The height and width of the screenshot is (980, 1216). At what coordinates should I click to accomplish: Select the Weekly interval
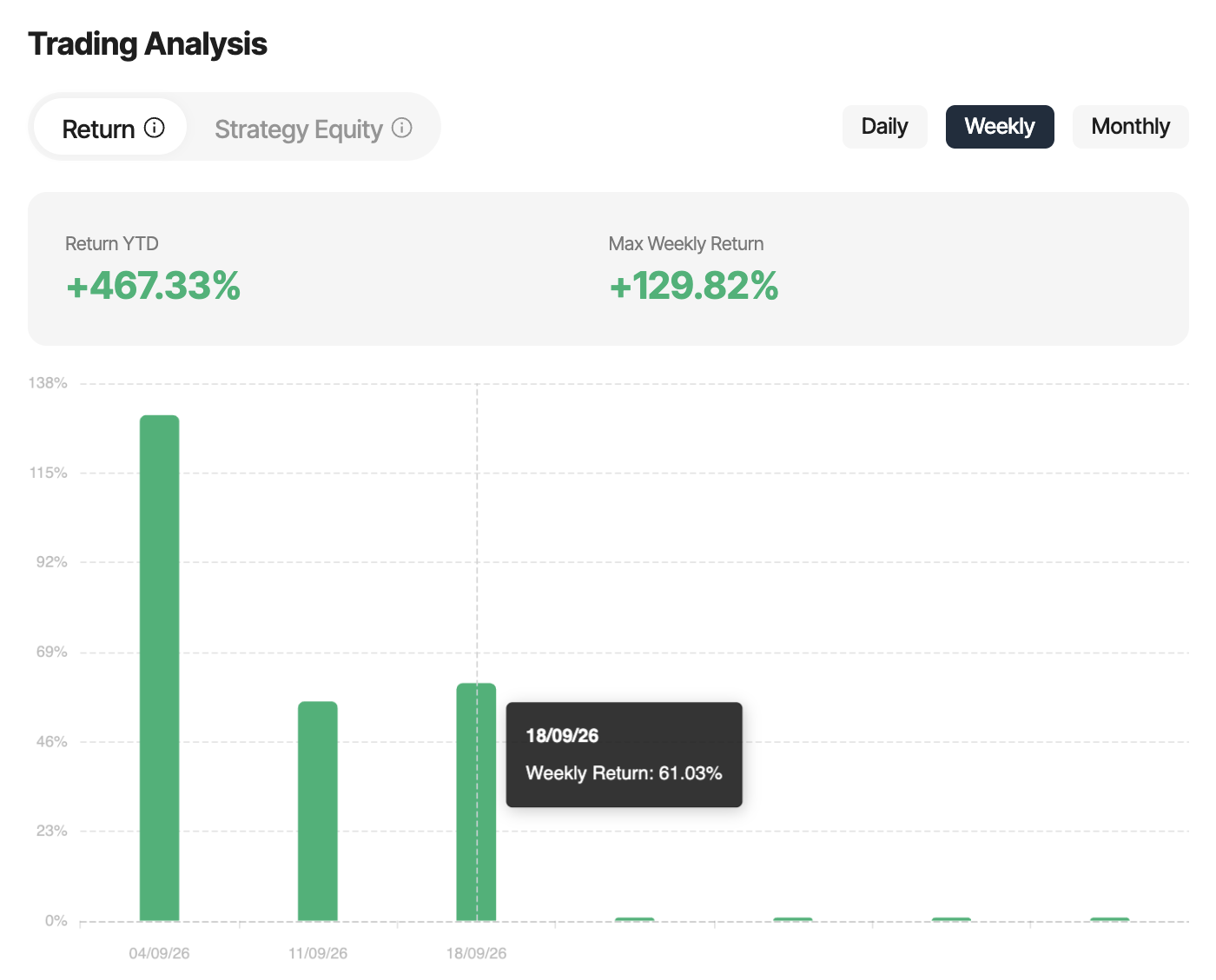pos(1000,127)
